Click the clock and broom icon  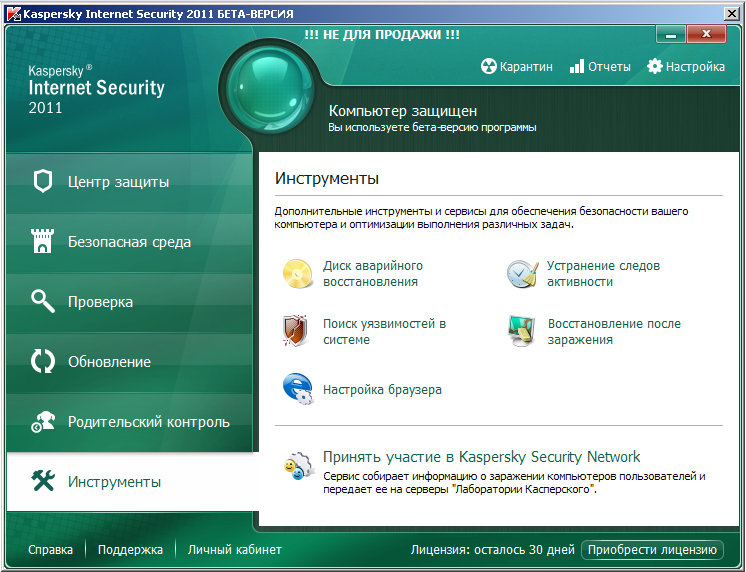(522, 274)
